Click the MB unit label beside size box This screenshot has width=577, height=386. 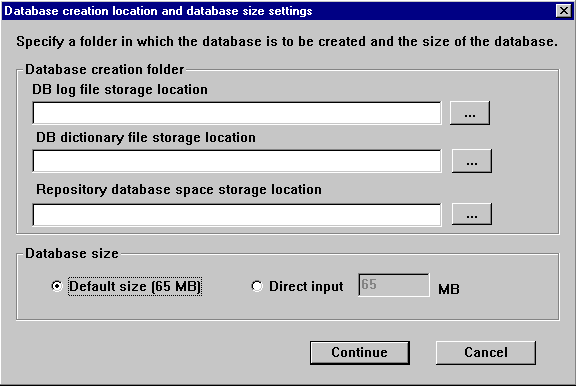coord(449,289)
